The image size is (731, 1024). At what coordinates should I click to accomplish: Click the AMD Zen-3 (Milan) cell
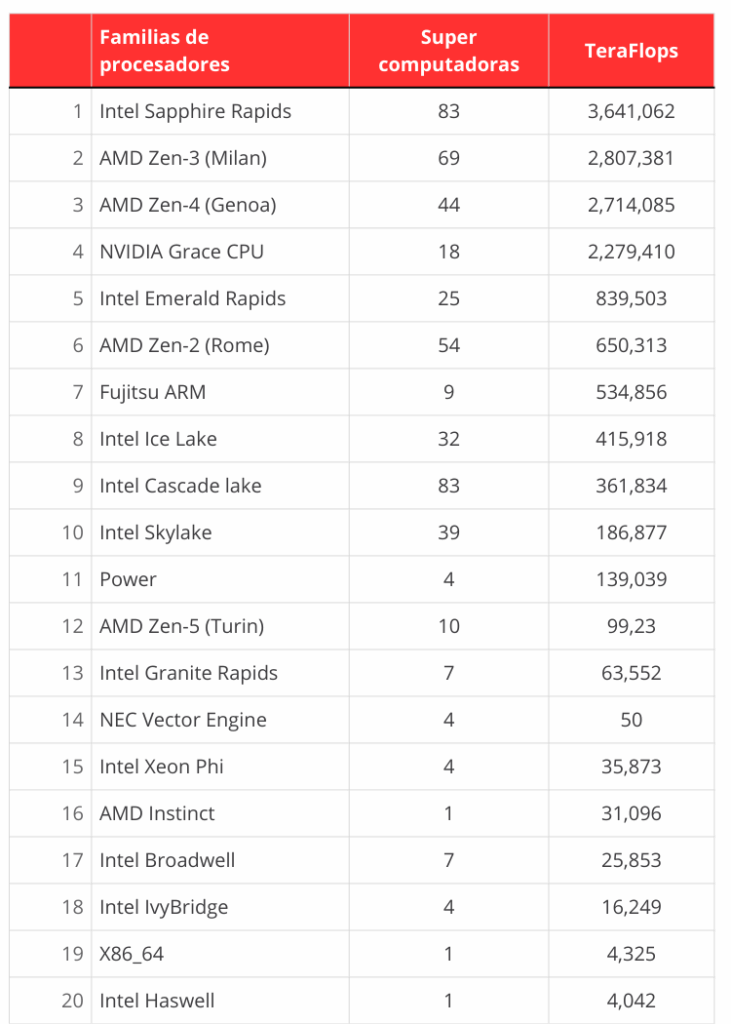(x=183, y=158)
